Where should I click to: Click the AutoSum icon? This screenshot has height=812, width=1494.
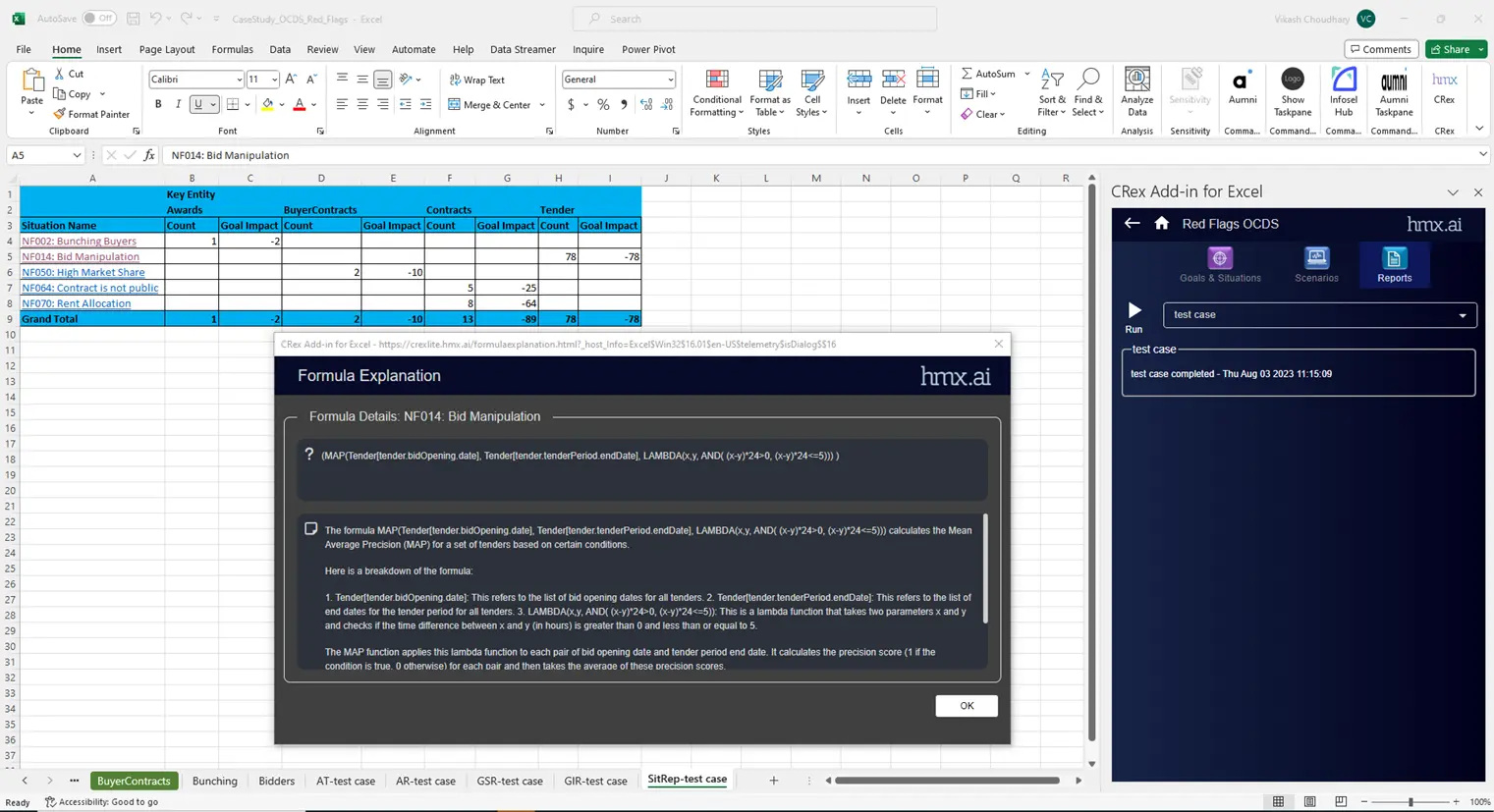(x=967, y=74)
